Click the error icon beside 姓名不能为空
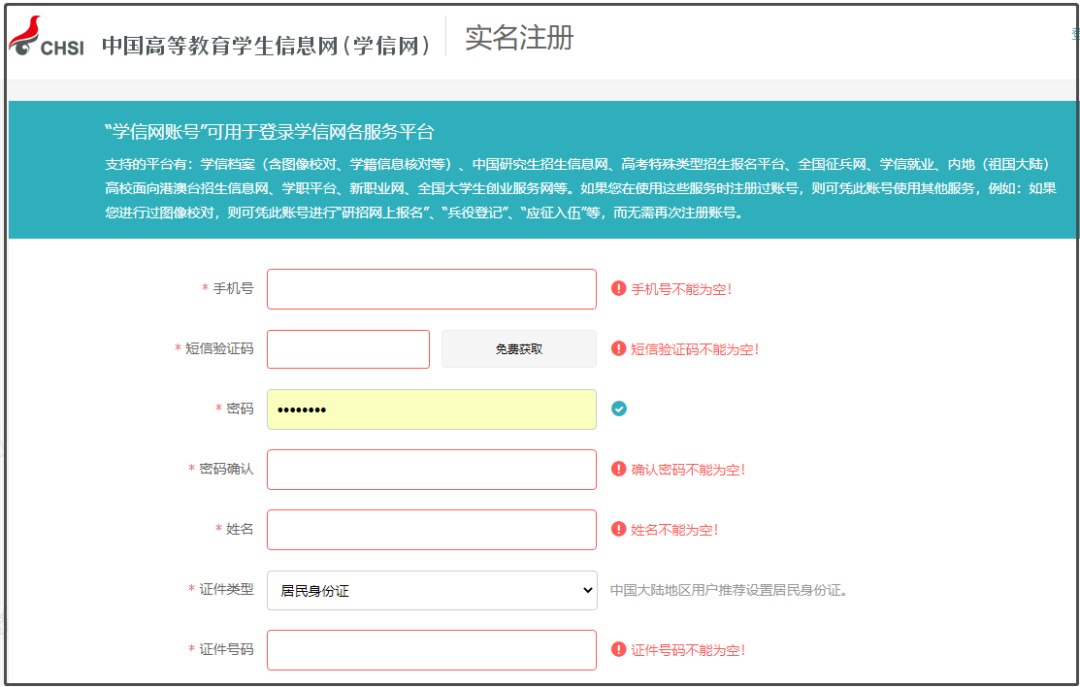 (618, 529)
